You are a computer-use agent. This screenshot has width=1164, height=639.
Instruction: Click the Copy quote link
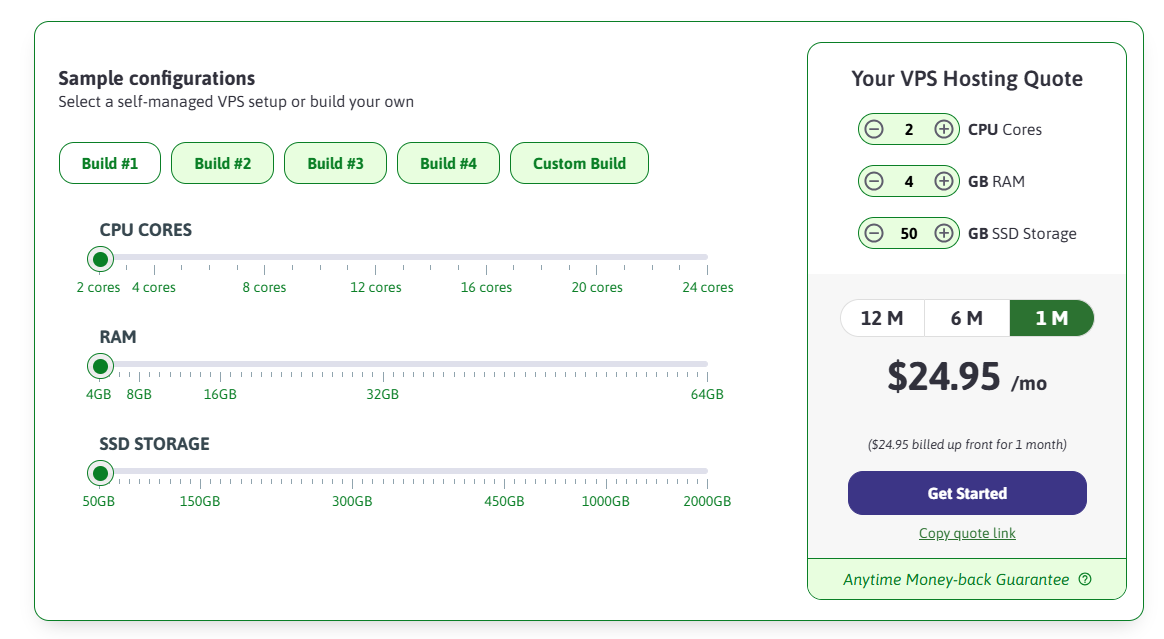tap(967, 533)
